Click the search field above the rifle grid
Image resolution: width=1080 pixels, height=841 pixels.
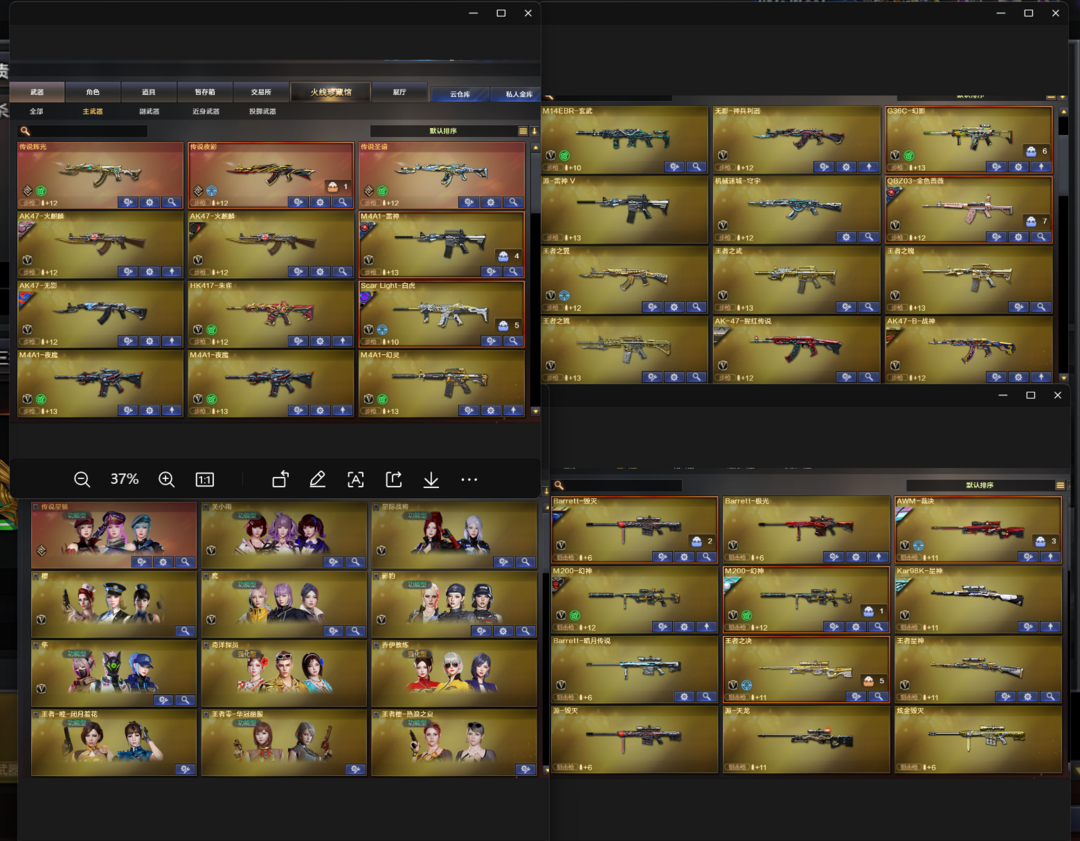(83, 131)
